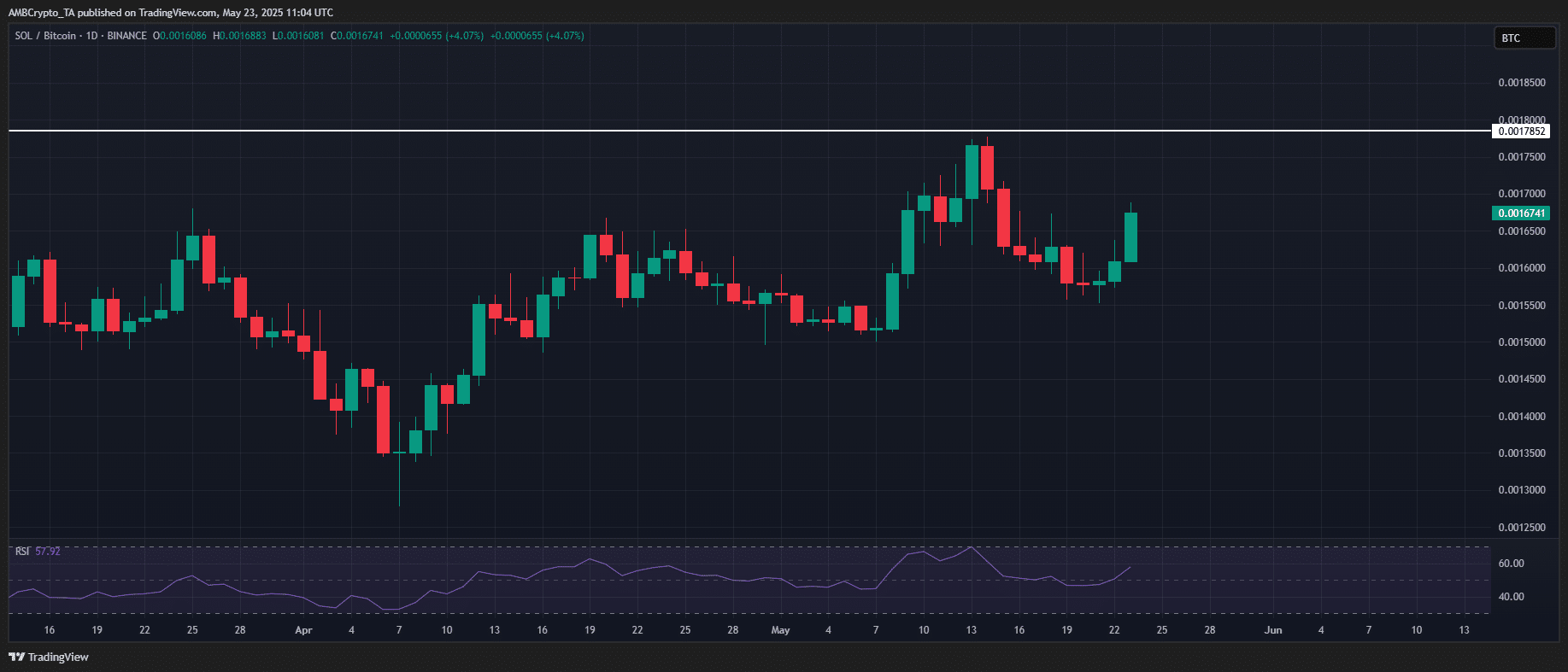1568x672 pixels.
Task: Click the latest green candle on May 23
Action: (x=1130, y=237)
